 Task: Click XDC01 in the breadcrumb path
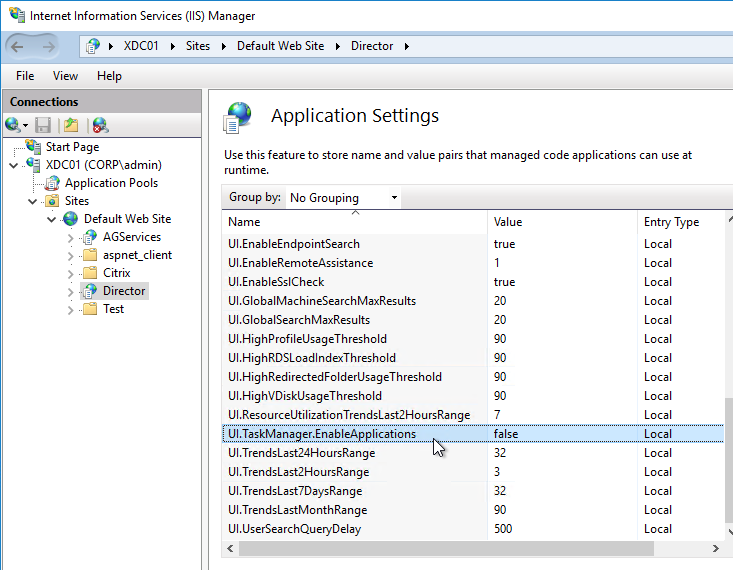tap(141, 46)
